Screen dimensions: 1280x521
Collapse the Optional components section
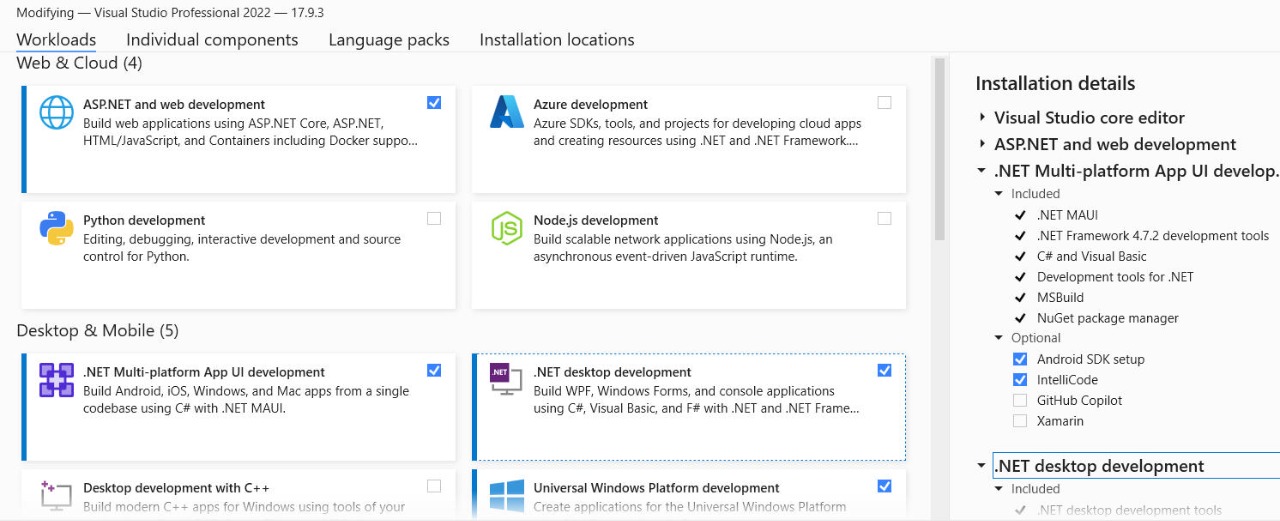coord(998,338)
